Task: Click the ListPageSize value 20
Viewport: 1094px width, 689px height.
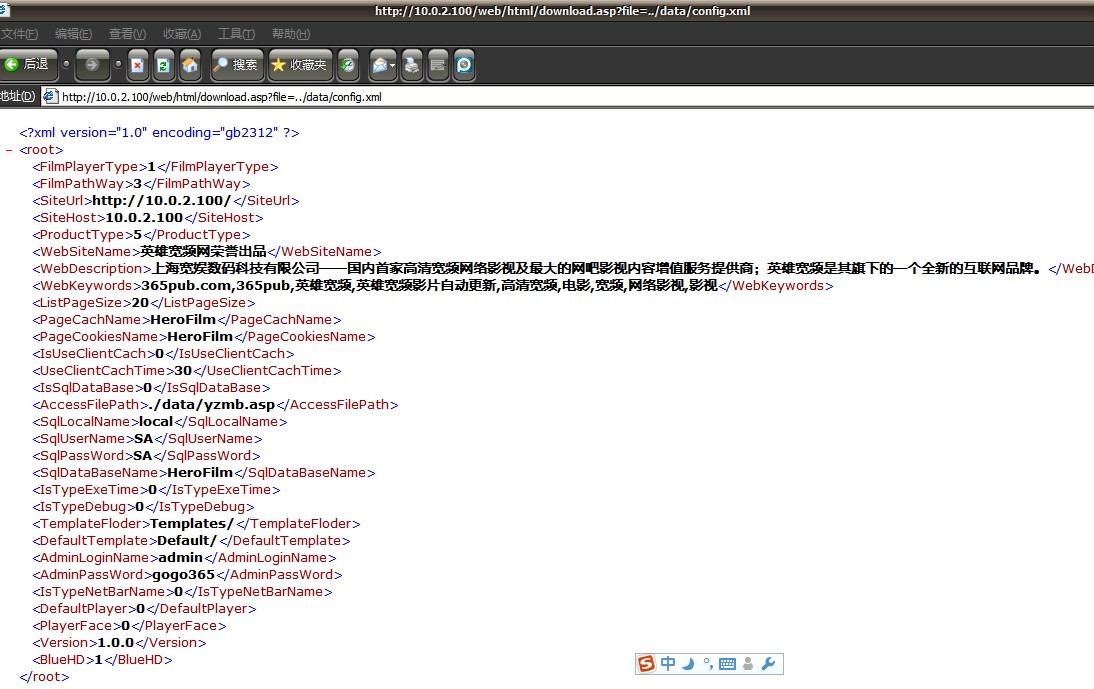Action: click(140, 303)
